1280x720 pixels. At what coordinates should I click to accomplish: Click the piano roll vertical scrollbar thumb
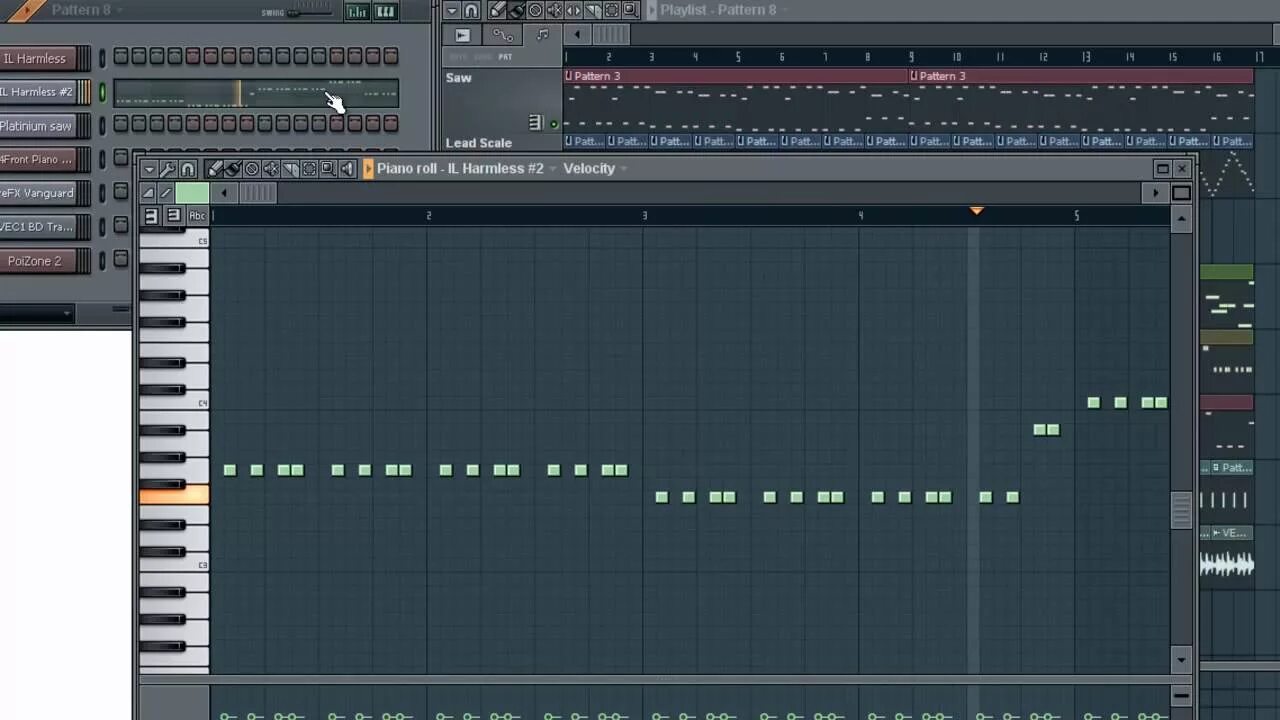coord(1181,509)
